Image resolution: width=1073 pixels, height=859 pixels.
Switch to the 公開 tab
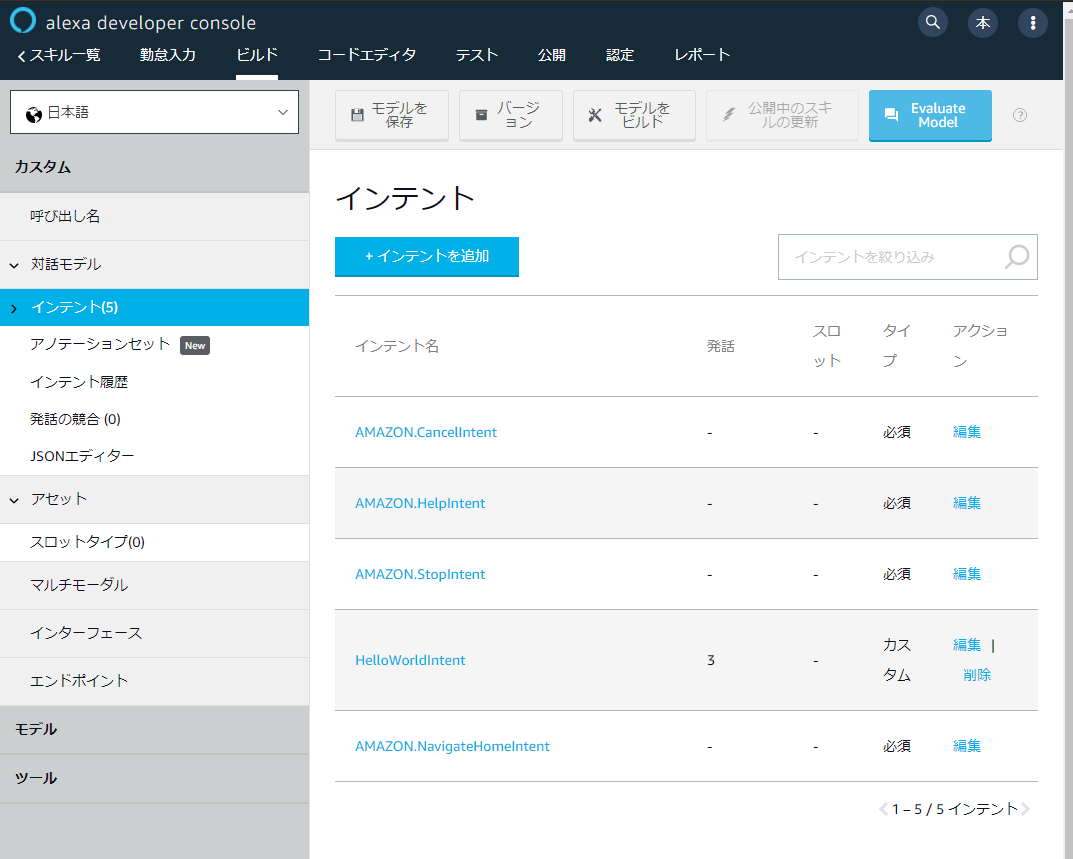[x=552, y=55]
